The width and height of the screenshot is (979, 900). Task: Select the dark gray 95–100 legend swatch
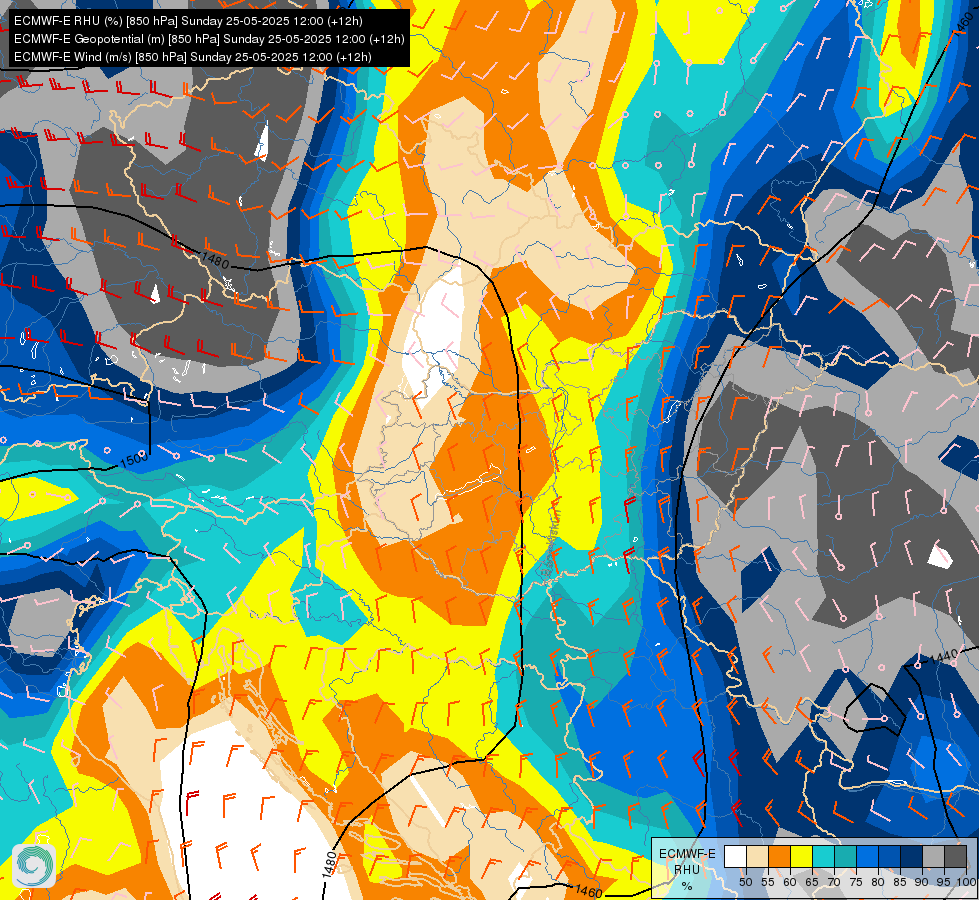(x=956, y=856)
